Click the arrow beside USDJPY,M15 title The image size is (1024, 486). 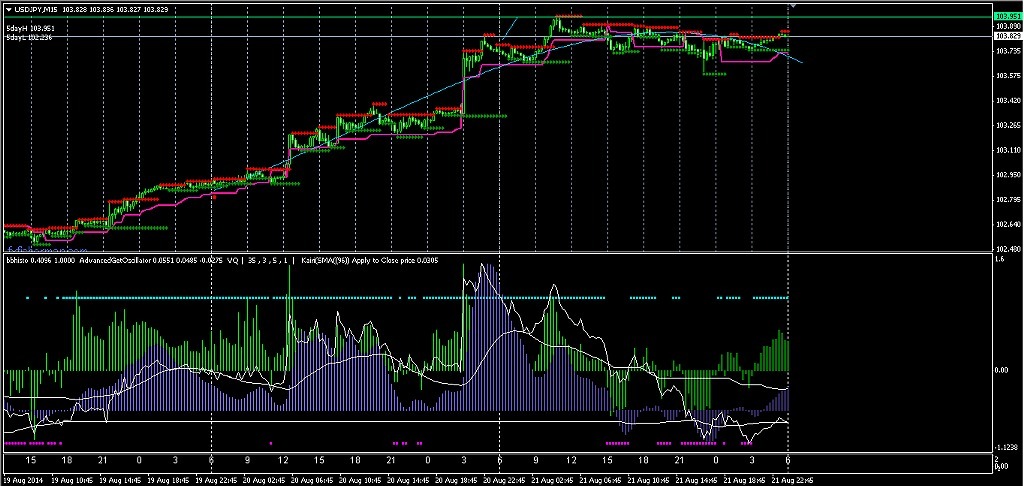[x=8, y=8]
